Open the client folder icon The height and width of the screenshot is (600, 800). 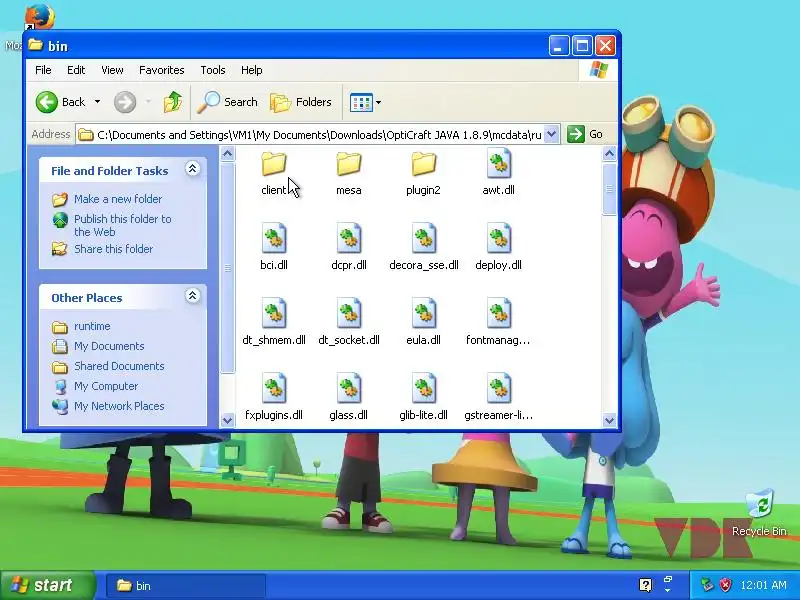click(274, 164)
